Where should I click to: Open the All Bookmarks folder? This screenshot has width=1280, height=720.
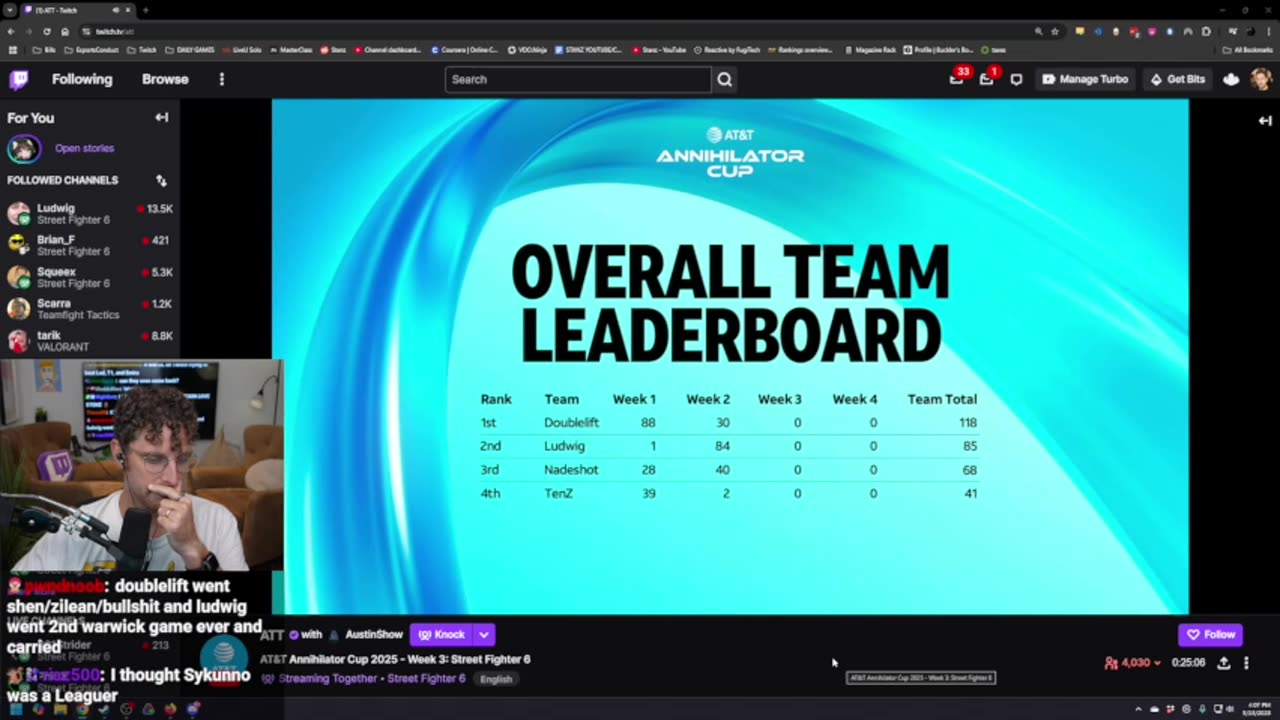pos(1248,49)
